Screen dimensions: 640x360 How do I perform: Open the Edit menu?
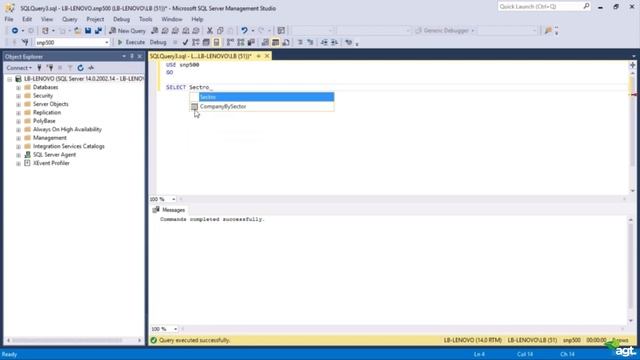27,19
